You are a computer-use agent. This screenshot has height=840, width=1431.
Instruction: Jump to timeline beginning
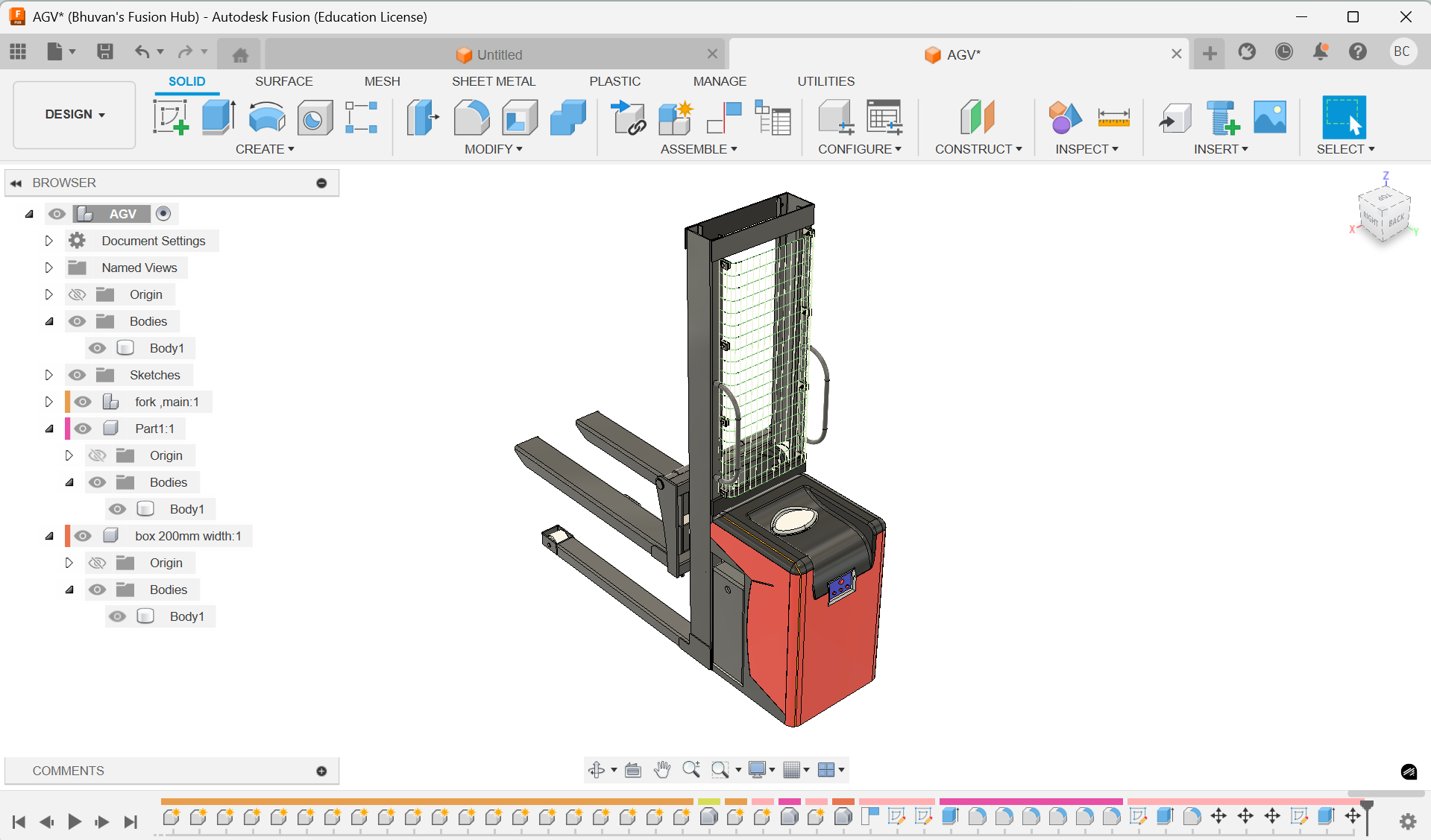coord(19,821)
